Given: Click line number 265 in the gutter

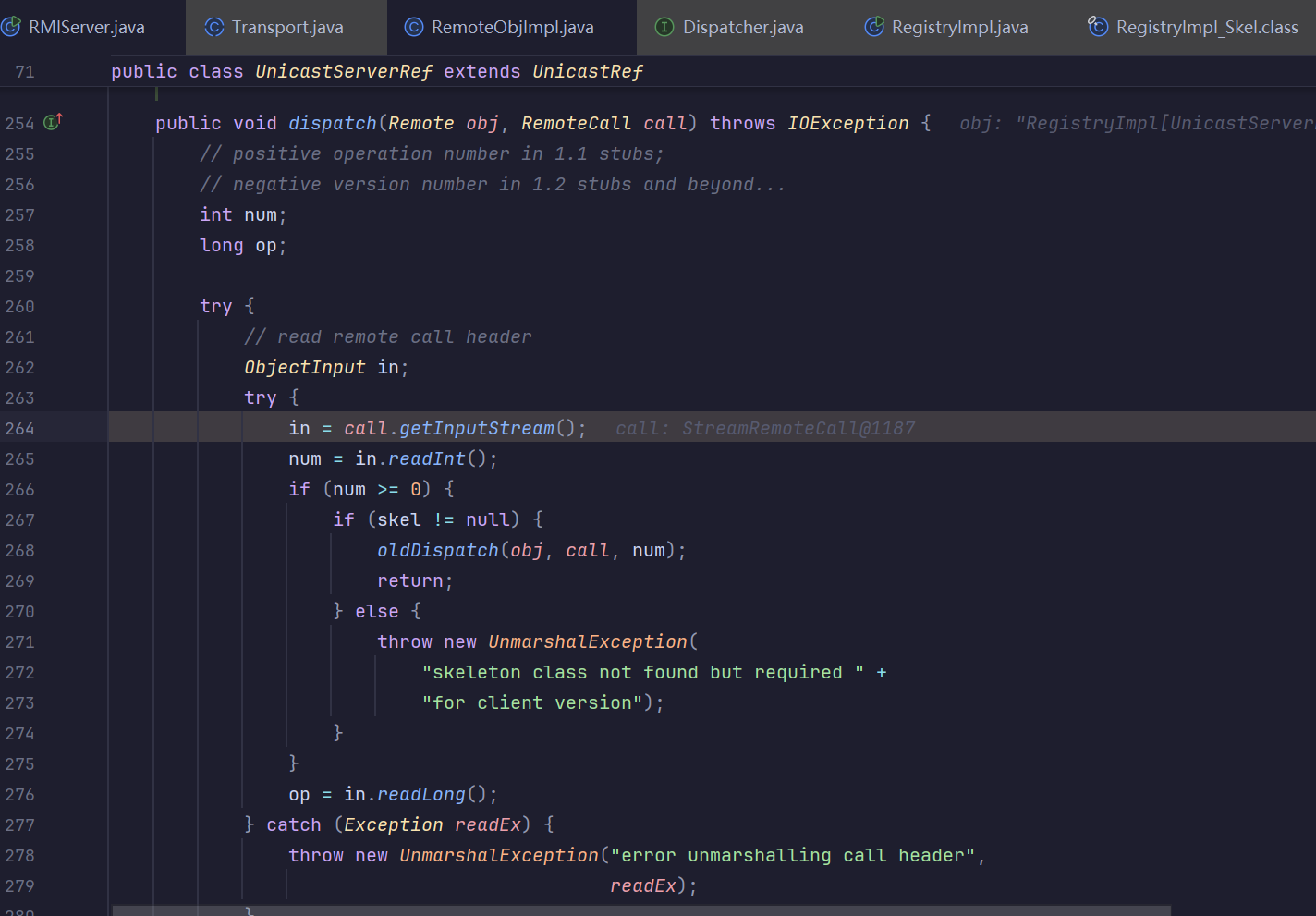Looking at the screenshot, I should 19,458.
